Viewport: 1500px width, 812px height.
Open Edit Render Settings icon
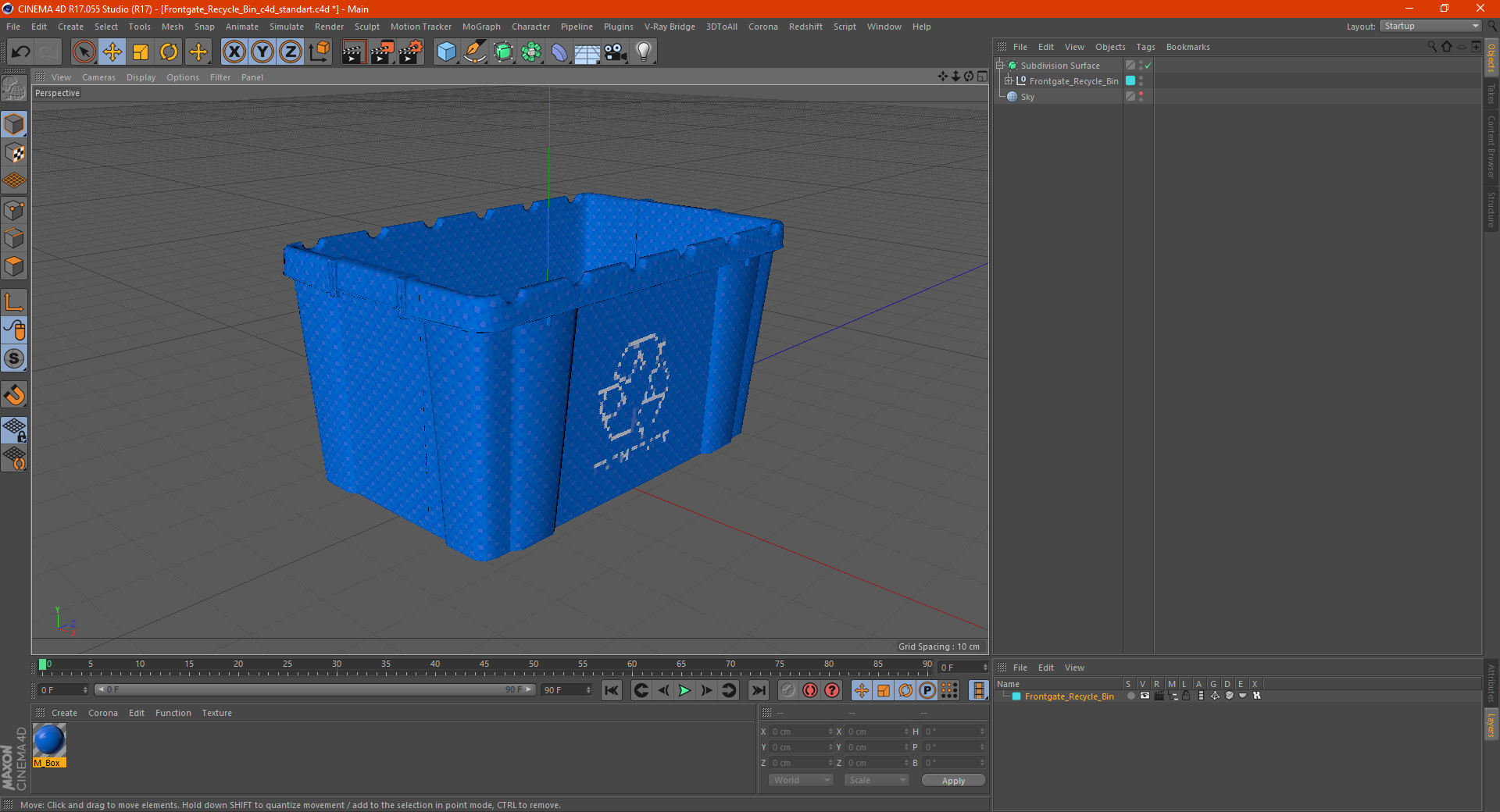[x=411, y=52]
